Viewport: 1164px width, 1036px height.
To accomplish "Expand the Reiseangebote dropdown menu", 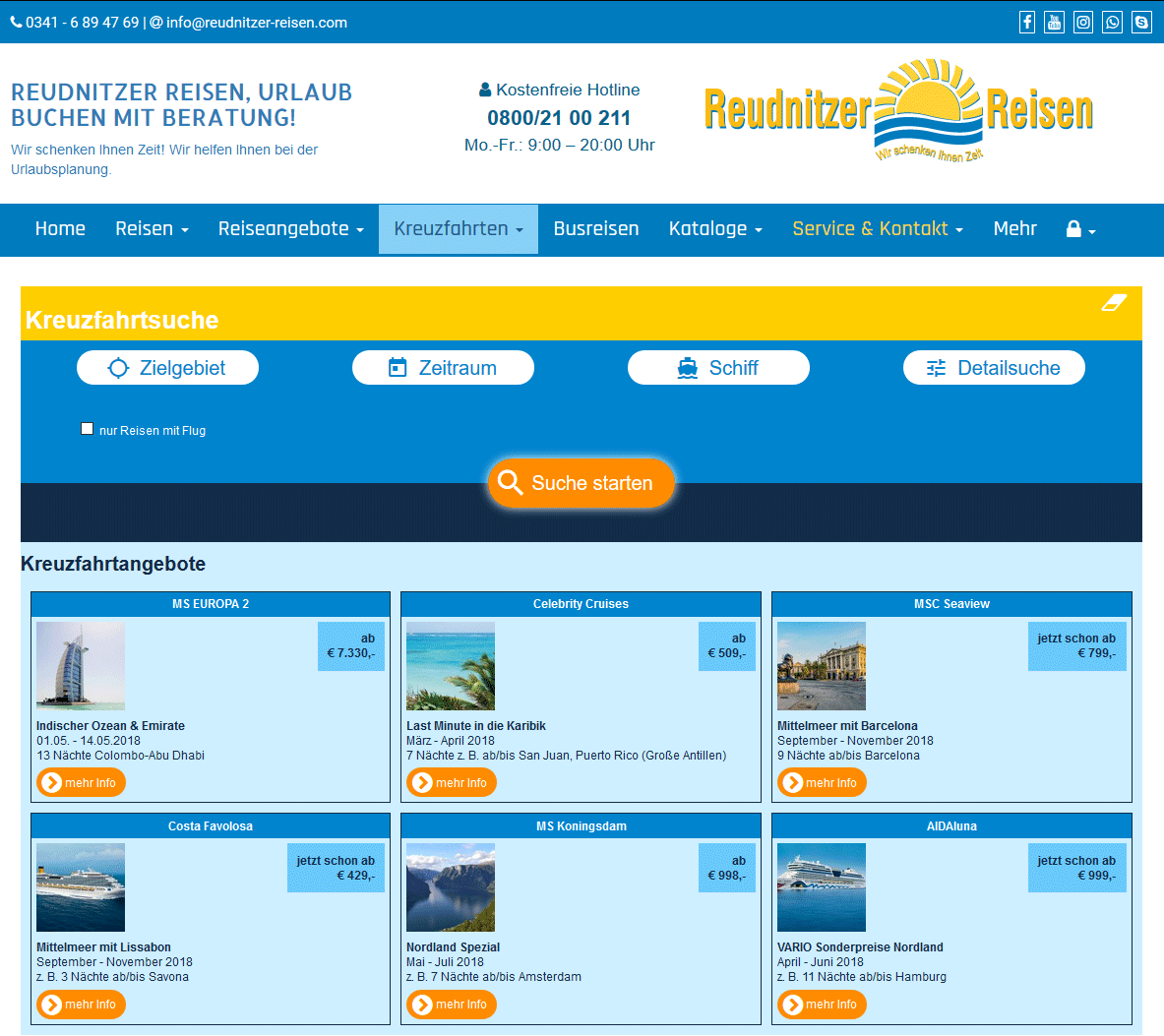I will (x=290, y=229).
